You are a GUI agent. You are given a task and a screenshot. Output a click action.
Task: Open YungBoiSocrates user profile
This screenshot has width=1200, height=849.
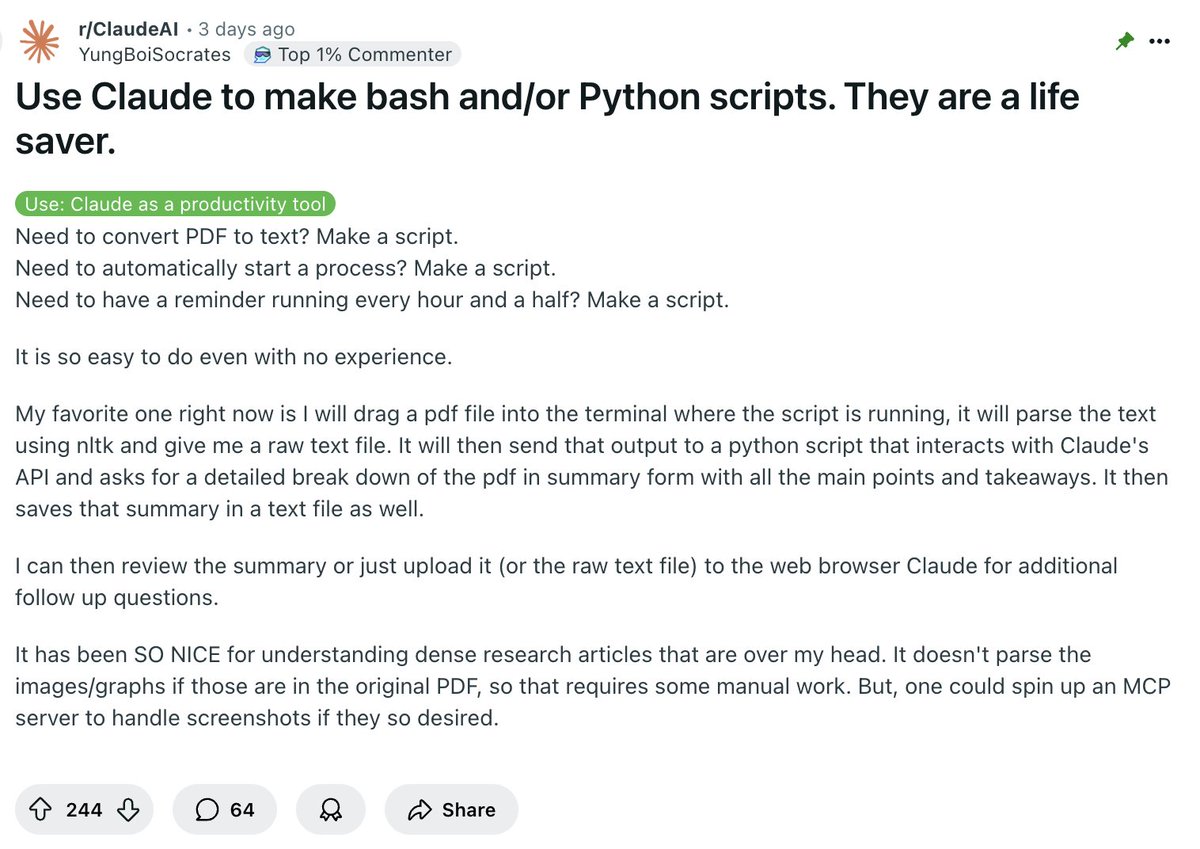pyautogui.click(x=154, y=54)
